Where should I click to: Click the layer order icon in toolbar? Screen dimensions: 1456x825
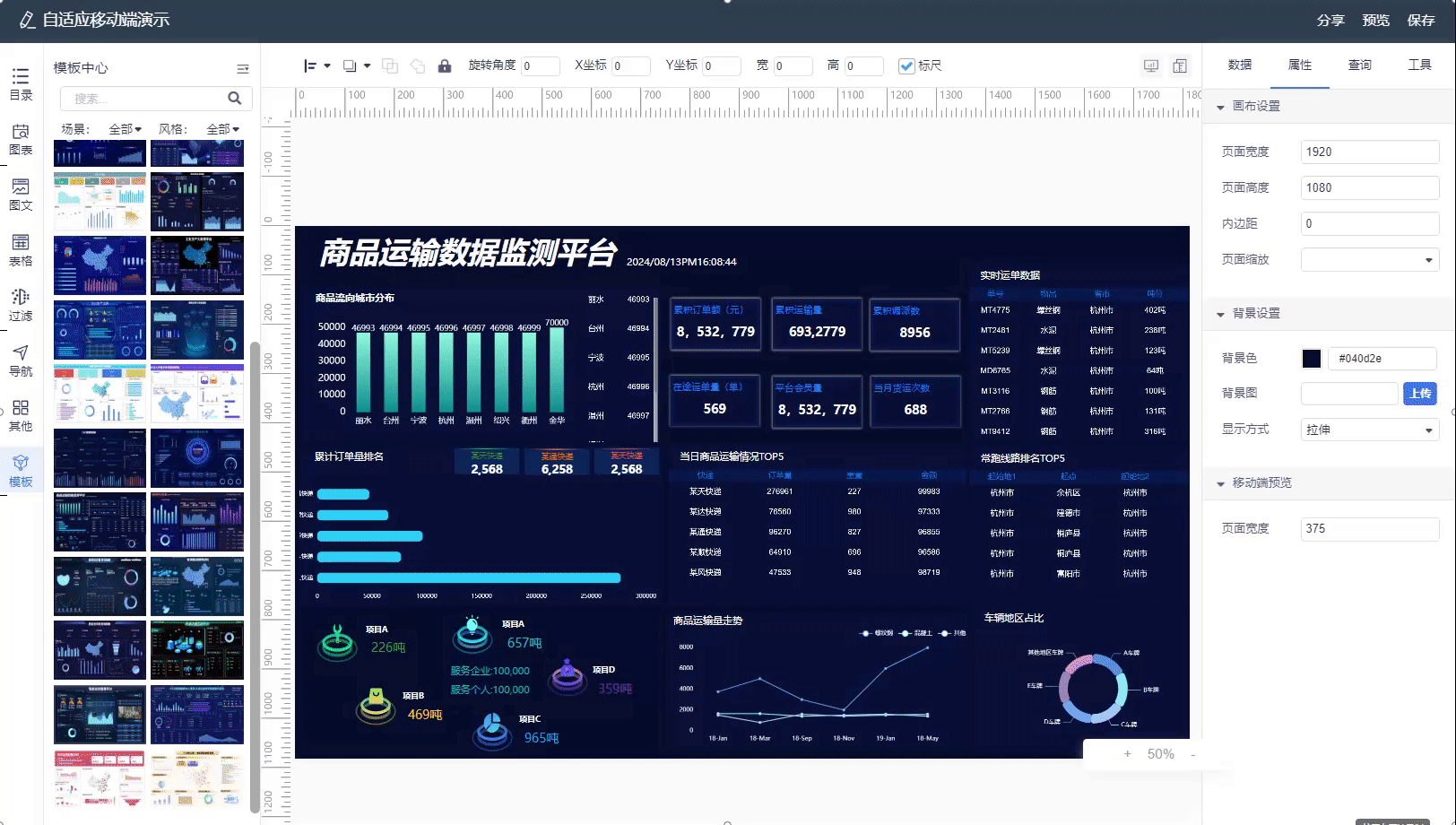350,65
